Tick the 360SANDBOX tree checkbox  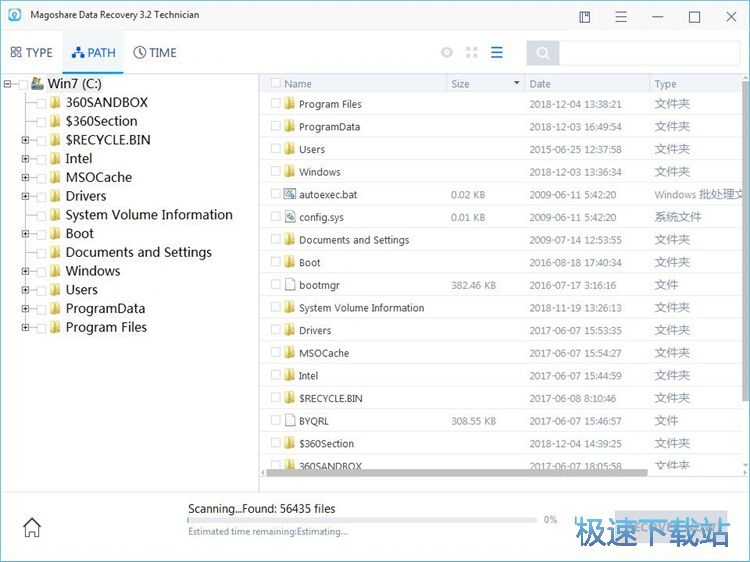coord(41,103)
